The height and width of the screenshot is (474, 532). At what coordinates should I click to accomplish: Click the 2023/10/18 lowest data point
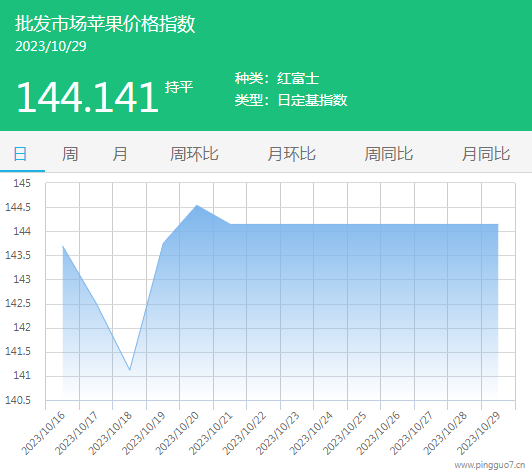click(130, 370)
